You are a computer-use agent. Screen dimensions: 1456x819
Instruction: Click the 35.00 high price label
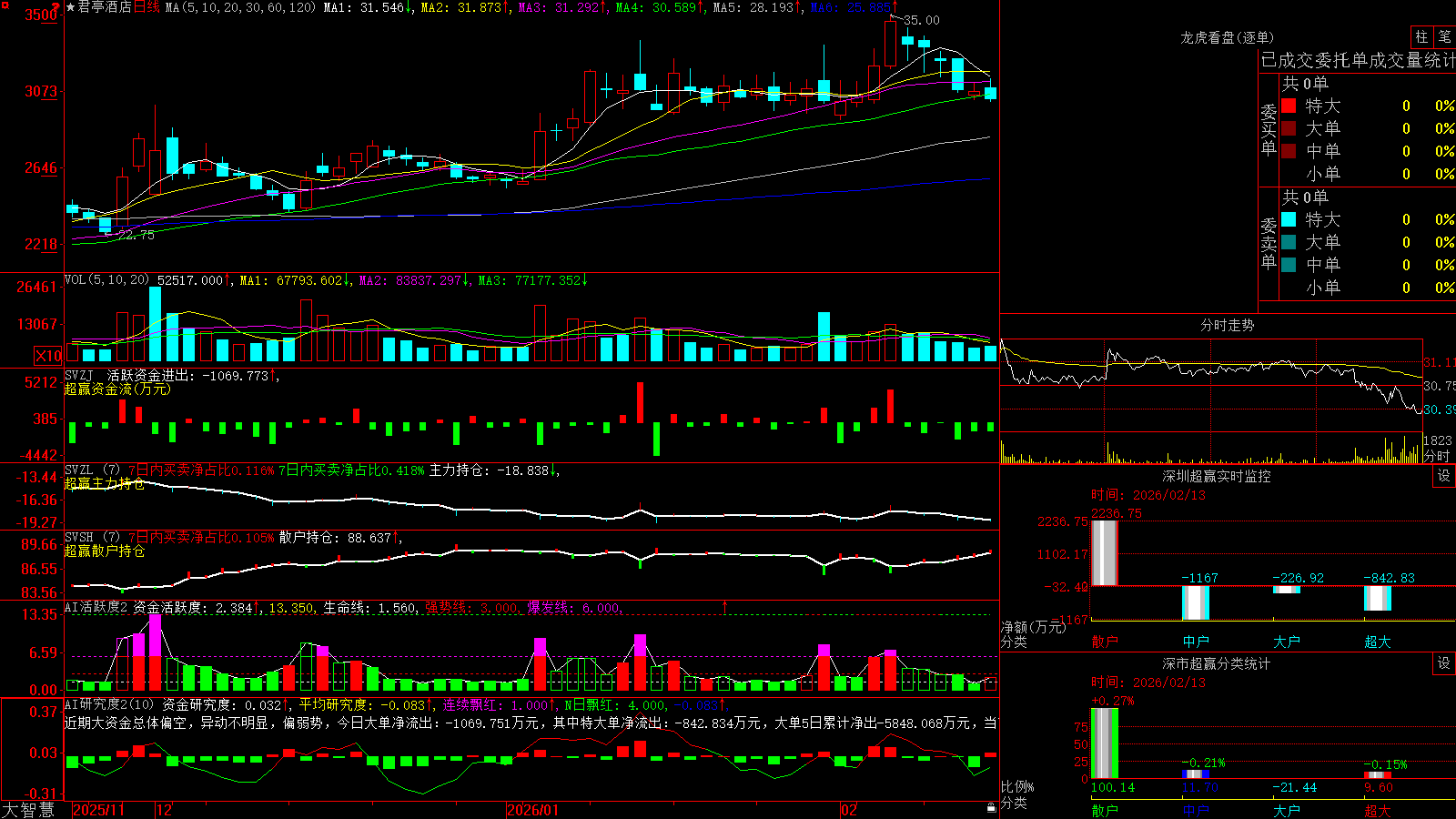(x=922, y=20)
